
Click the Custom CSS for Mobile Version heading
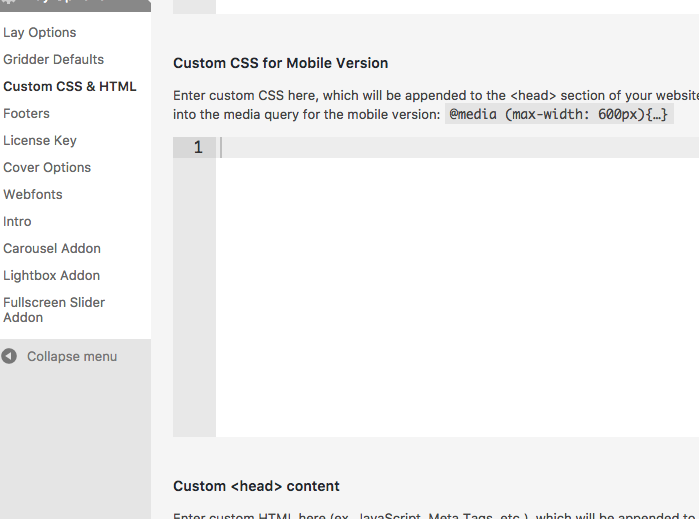(x=280, y=63)
